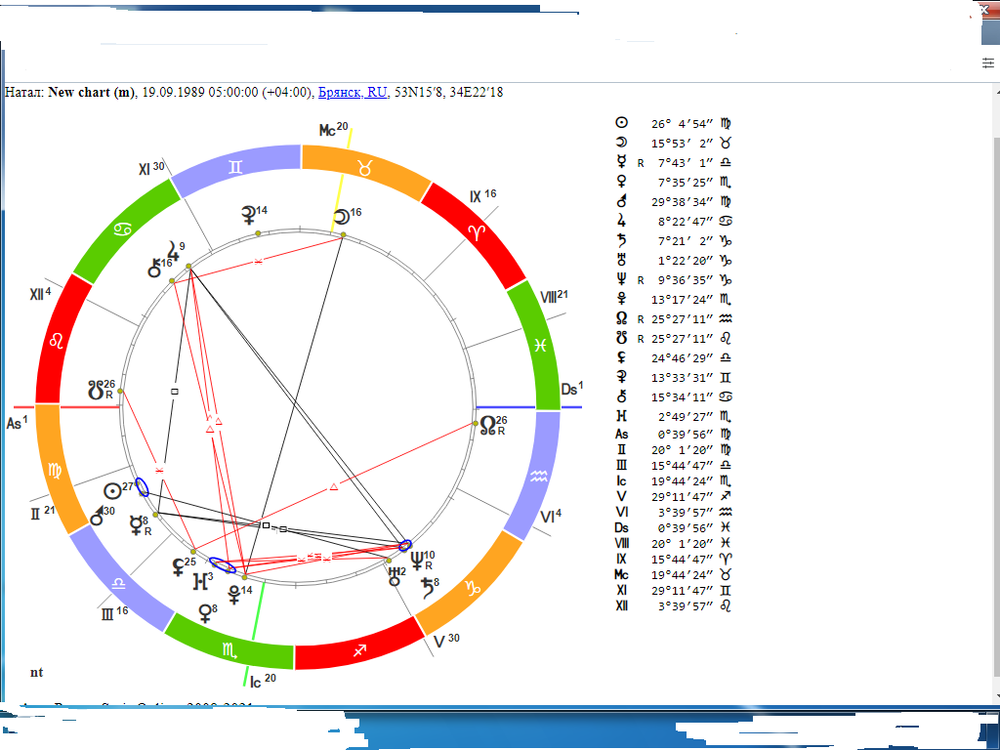Click the Leo segment of the zodiac ring
The image size is (1000, 750).
(x=56, y=341)
